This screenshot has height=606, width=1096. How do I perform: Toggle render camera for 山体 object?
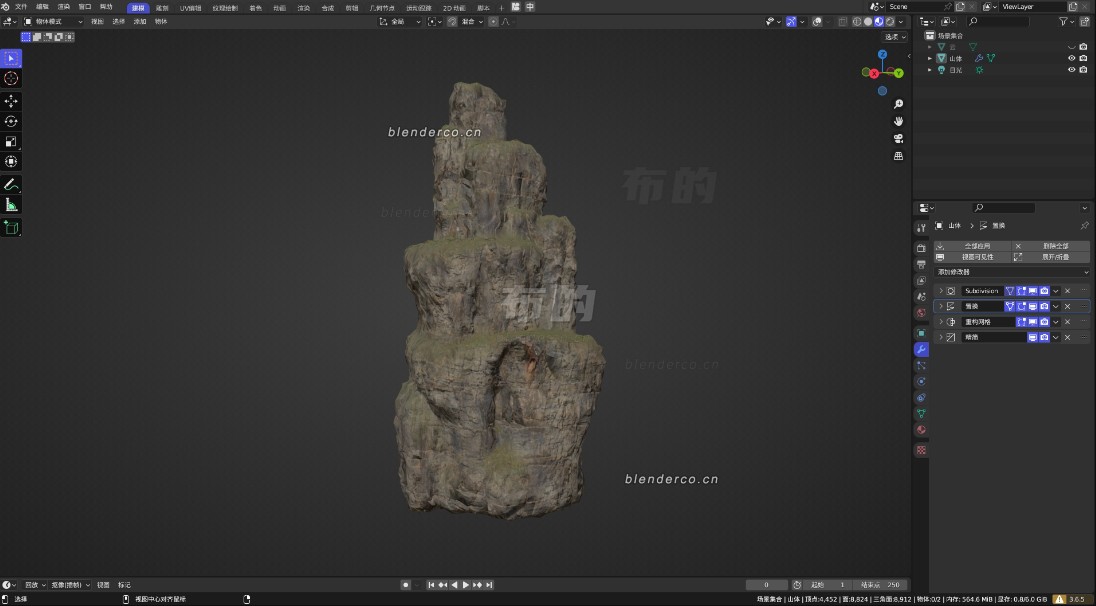[1083, 58]
